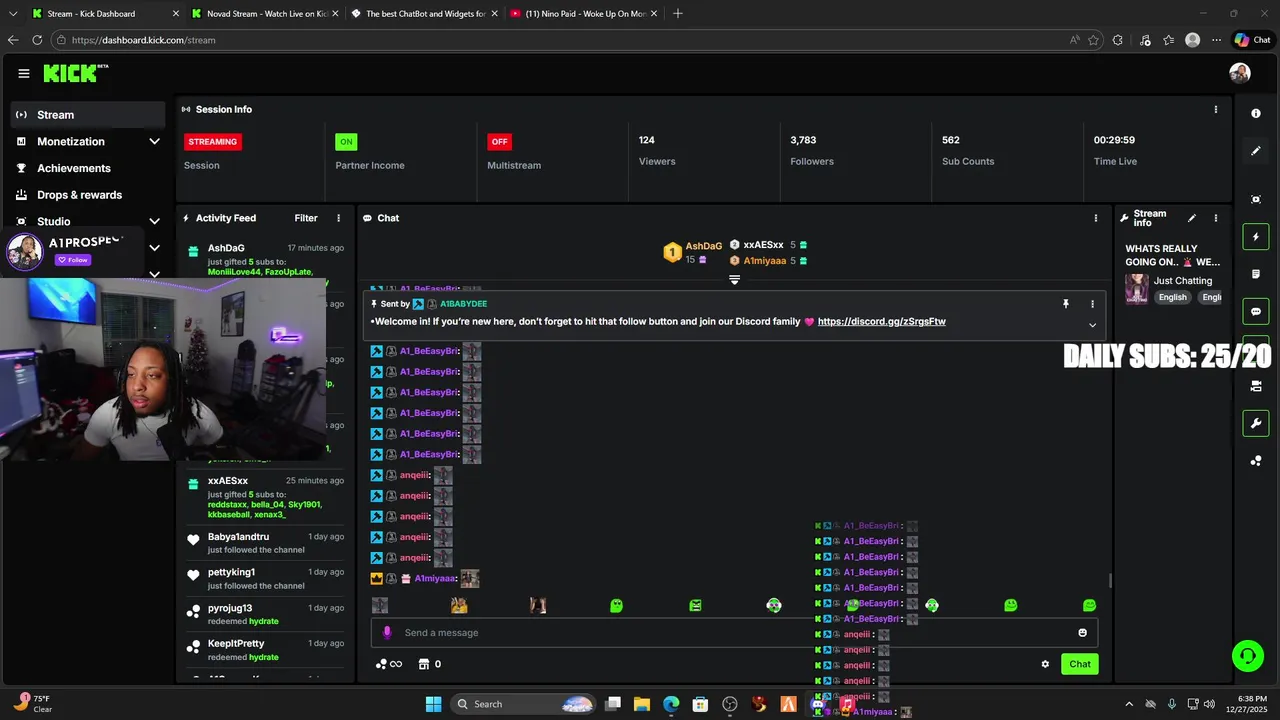The height and width of the screenshot is (720, 1280).
Task: Click the KICK logo
Action: pos(75,73)
